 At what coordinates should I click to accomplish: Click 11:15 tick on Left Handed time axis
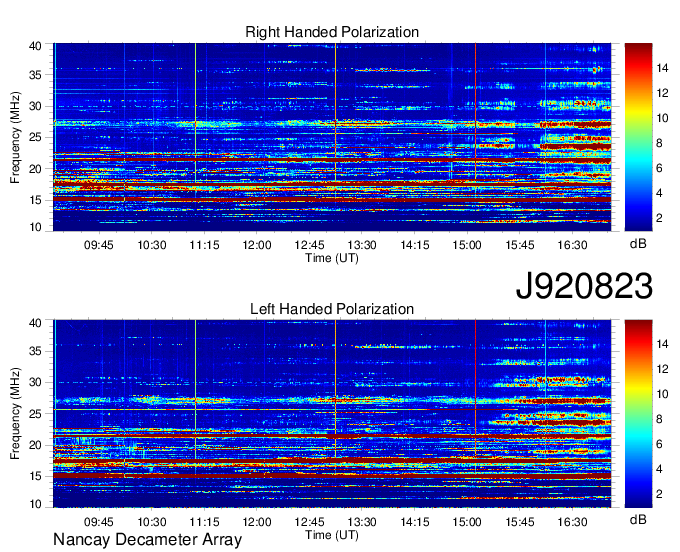pyautogui.click(x=204, y=522)
